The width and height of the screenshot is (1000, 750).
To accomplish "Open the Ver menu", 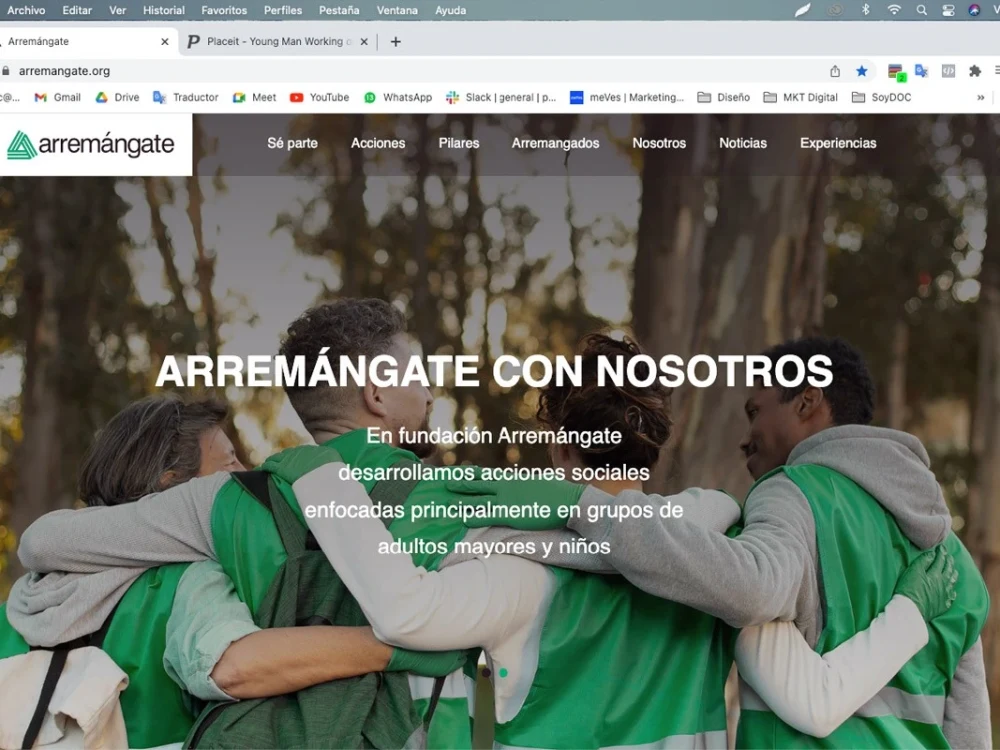I will click(x=117, y=10).
